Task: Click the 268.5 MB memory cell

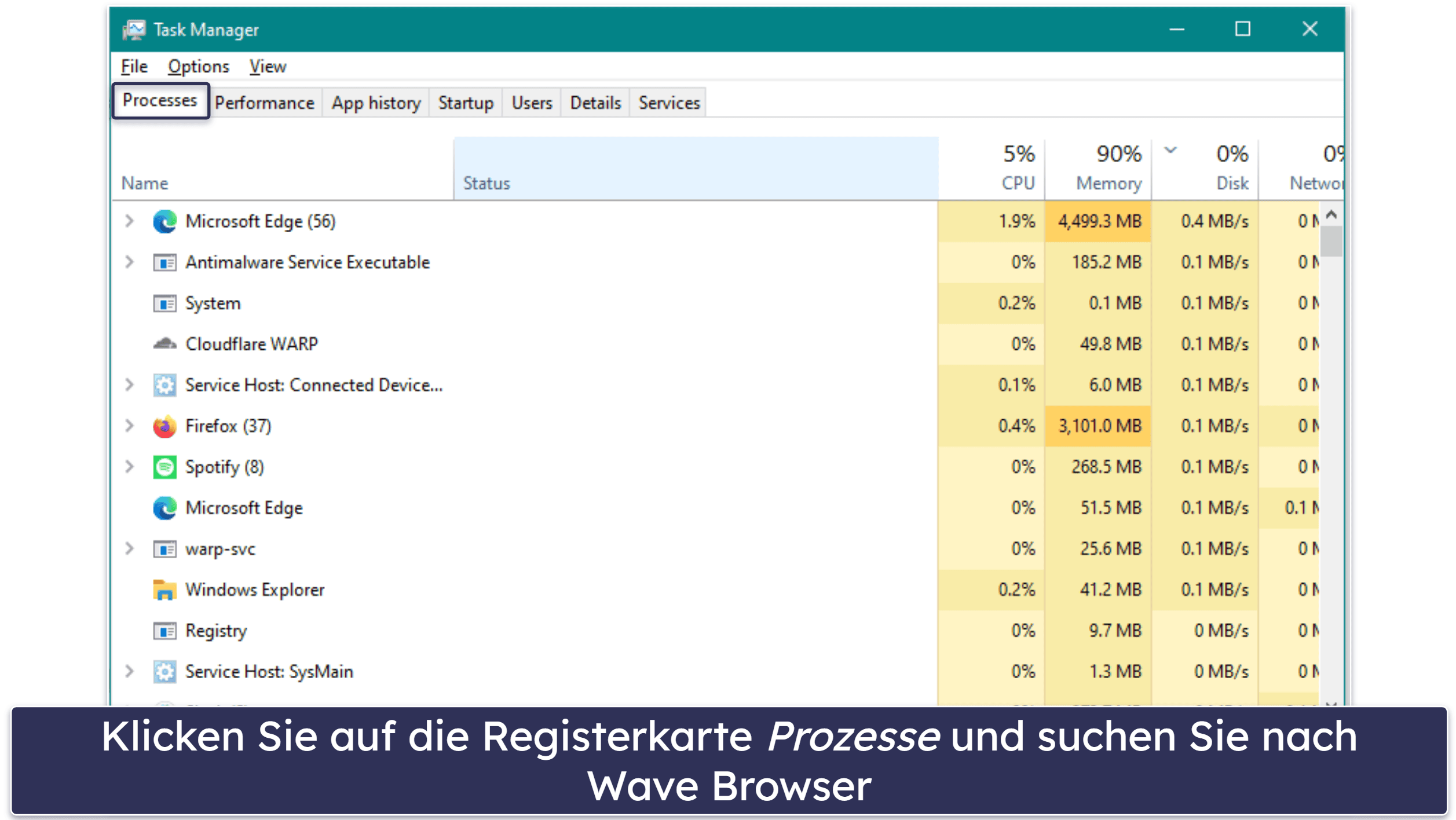Action: pos(1099,467)
